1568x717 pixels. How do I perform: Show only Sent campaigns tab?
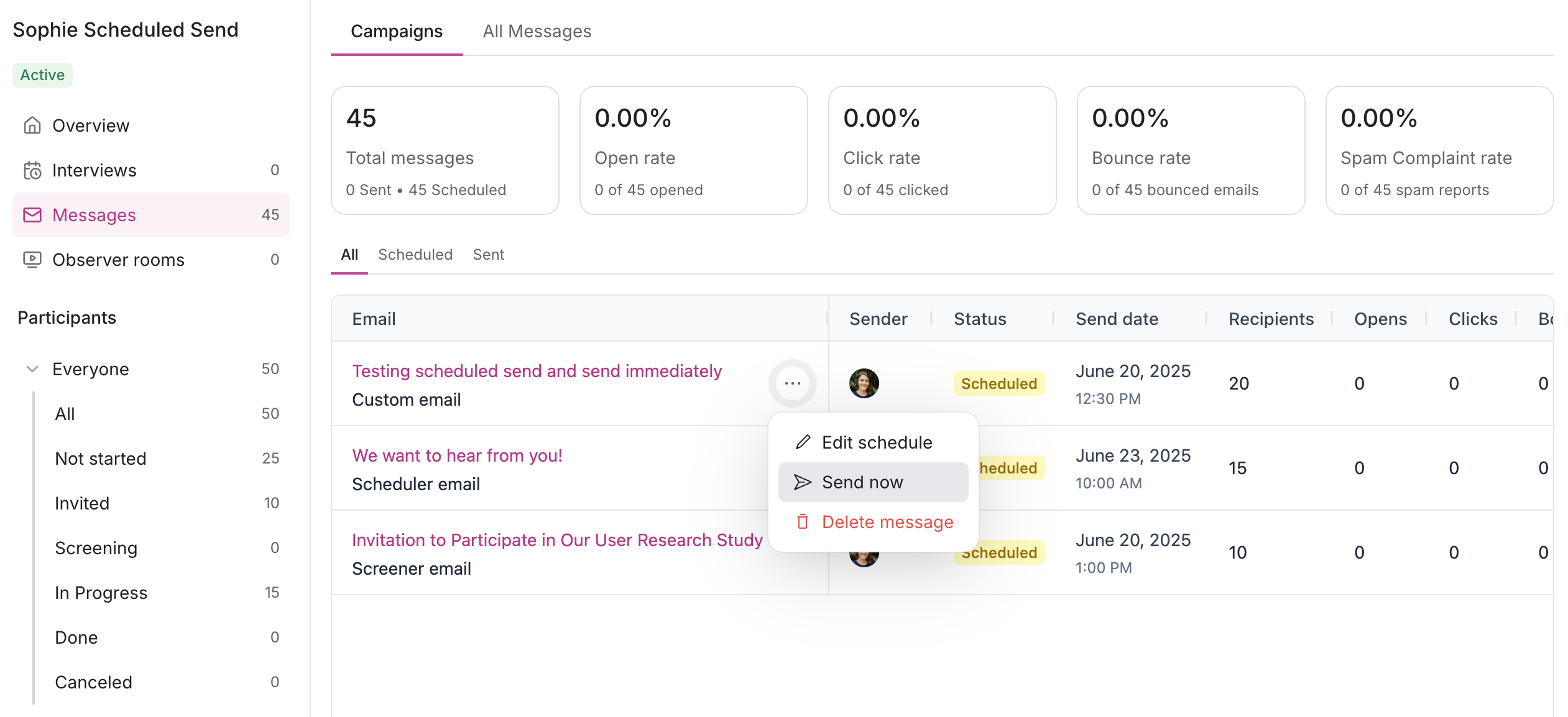coord(488,255)
